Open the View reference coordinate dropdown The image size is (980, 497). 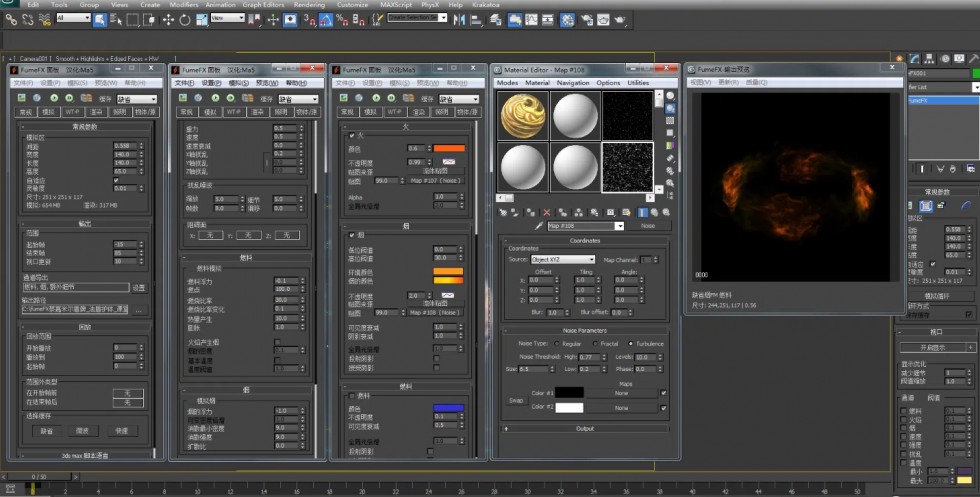pyautogui.click(x=227, y=18)
